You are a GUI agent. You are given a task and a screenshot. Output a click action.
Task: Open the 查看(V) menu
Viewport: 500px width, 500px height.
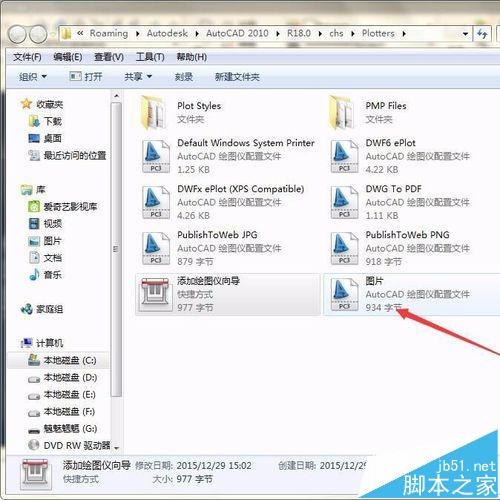click(109, 57)
